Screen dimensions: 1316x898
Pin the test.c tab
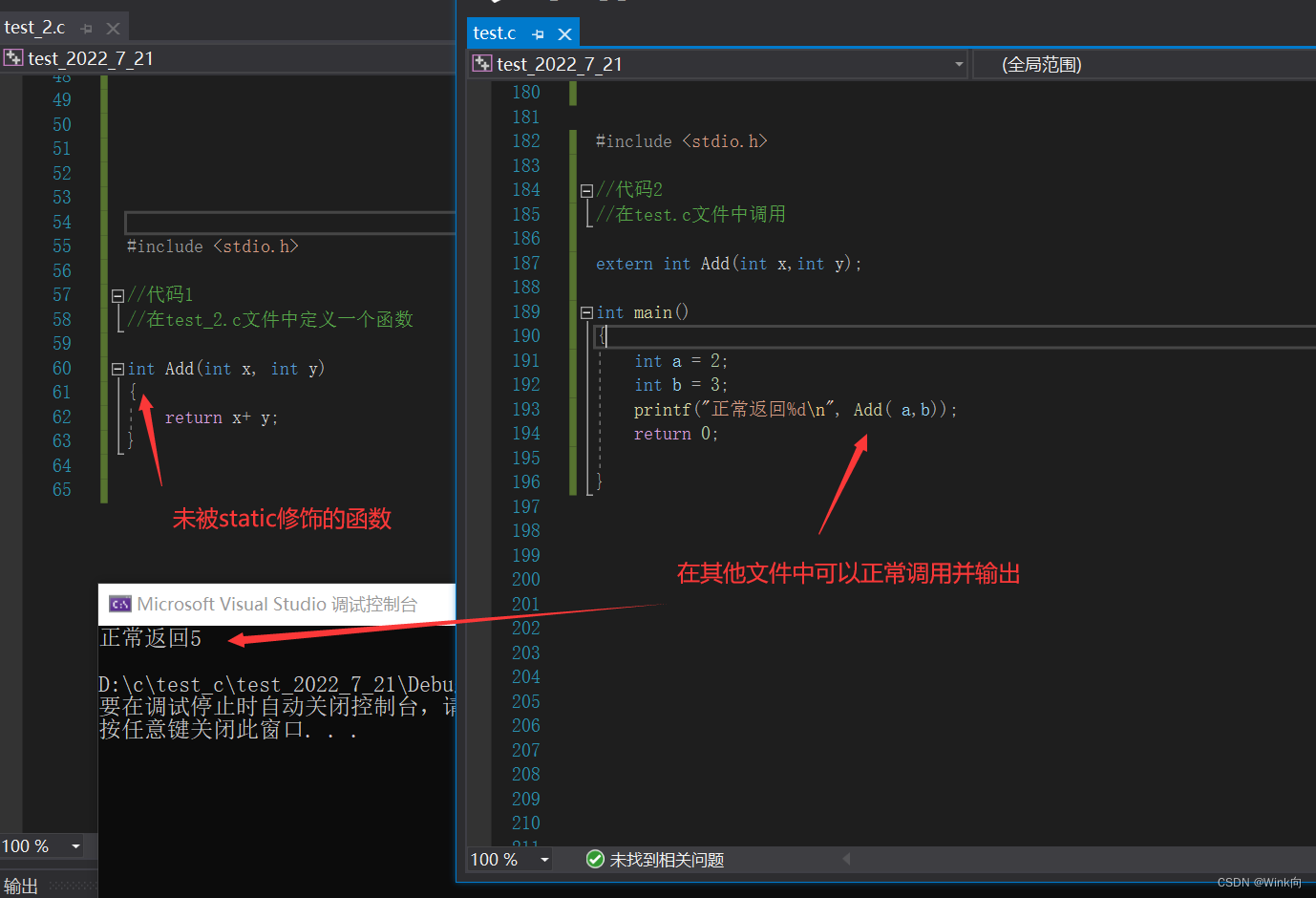[x=538, y=34]
